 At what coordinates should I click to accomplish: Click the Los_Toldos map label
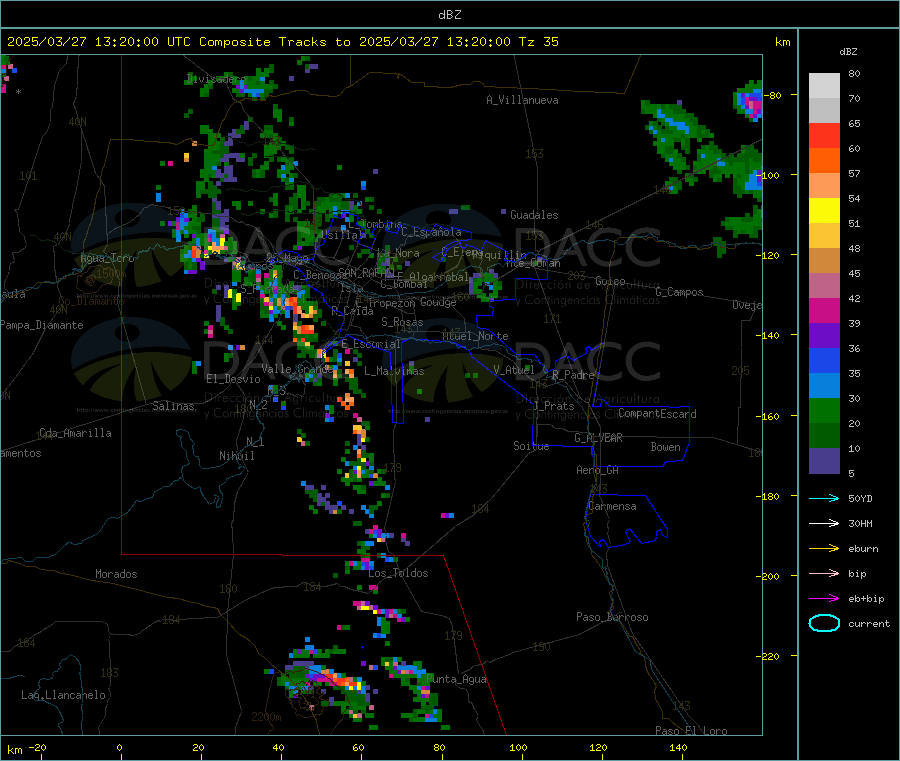398,573
